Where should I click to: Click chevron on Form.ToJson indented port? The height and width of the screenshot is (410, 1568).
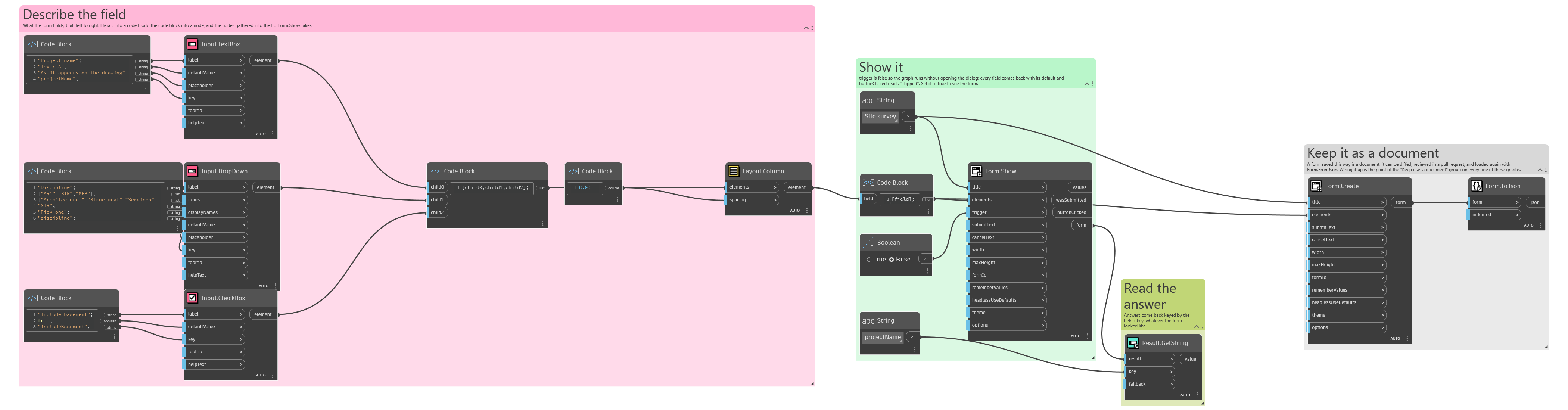[1517, 214]
